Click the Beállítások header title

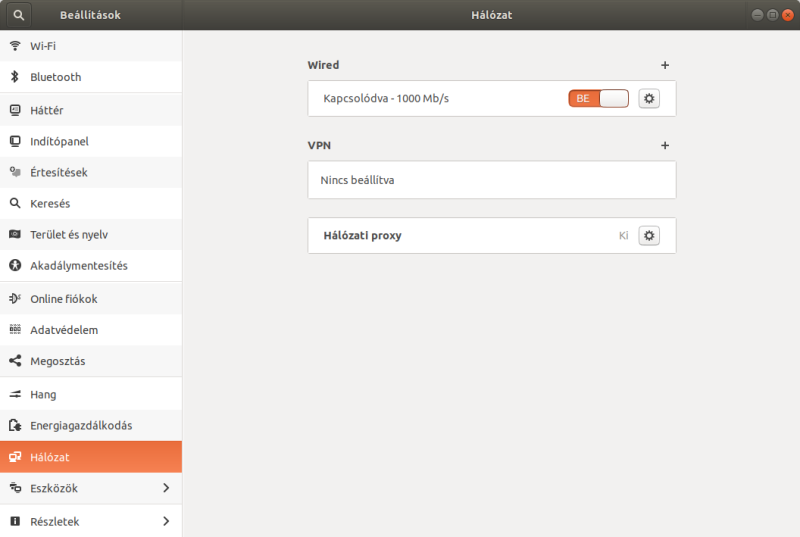(90, 15)
